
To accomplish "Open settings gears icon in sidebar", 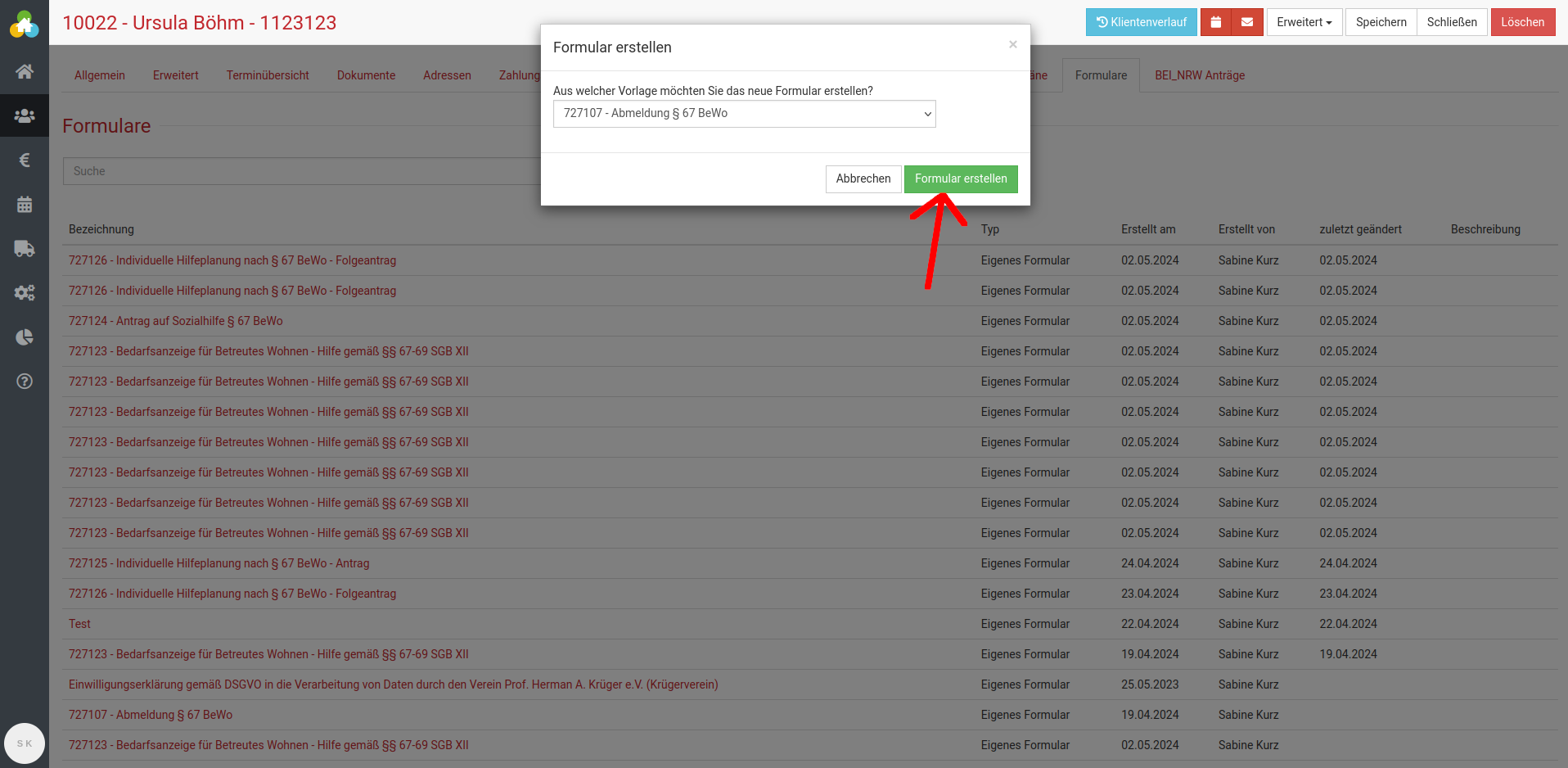I will tap(25, 293).
